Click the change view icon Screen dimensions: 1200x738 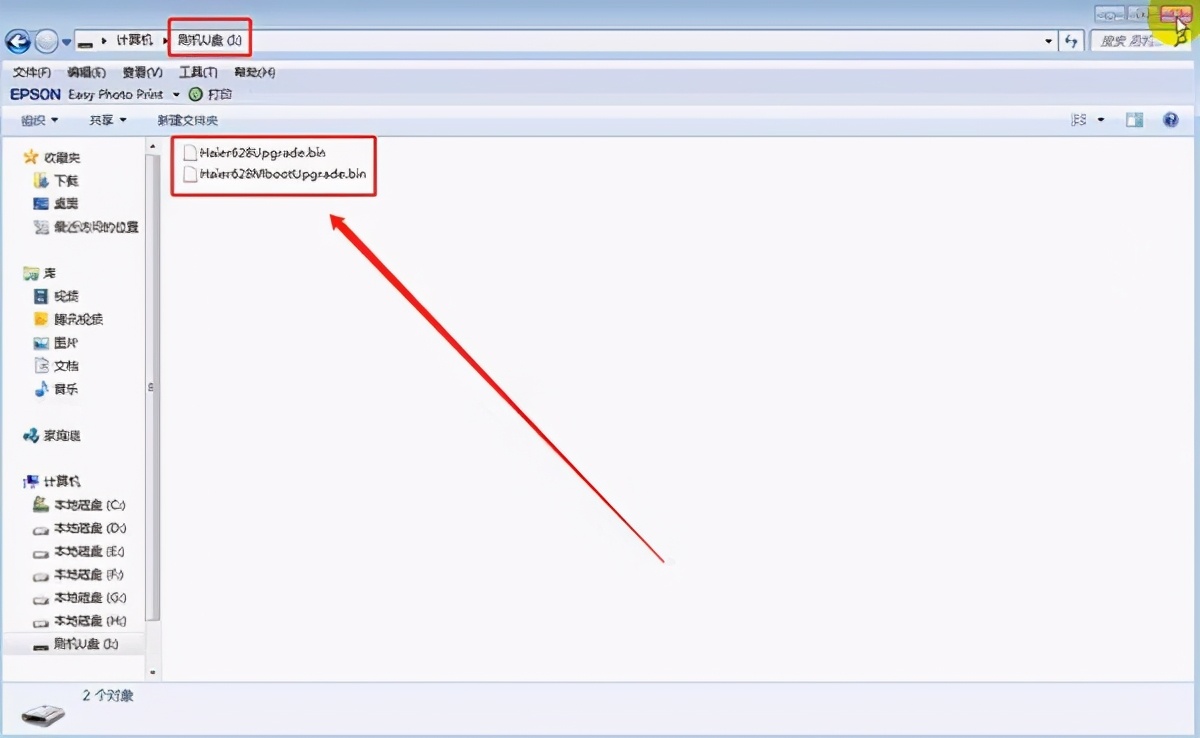coord(1079,120)
